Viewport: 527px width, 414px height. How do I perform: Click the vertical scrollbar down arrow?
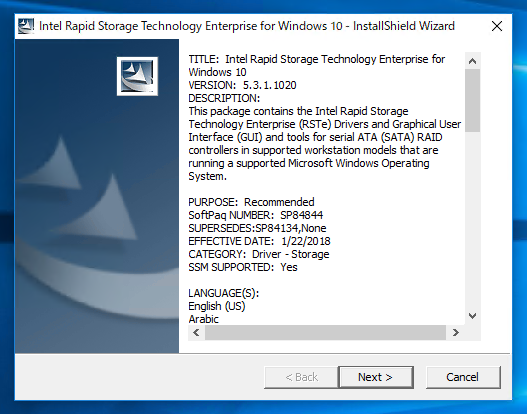pos(473,316)
